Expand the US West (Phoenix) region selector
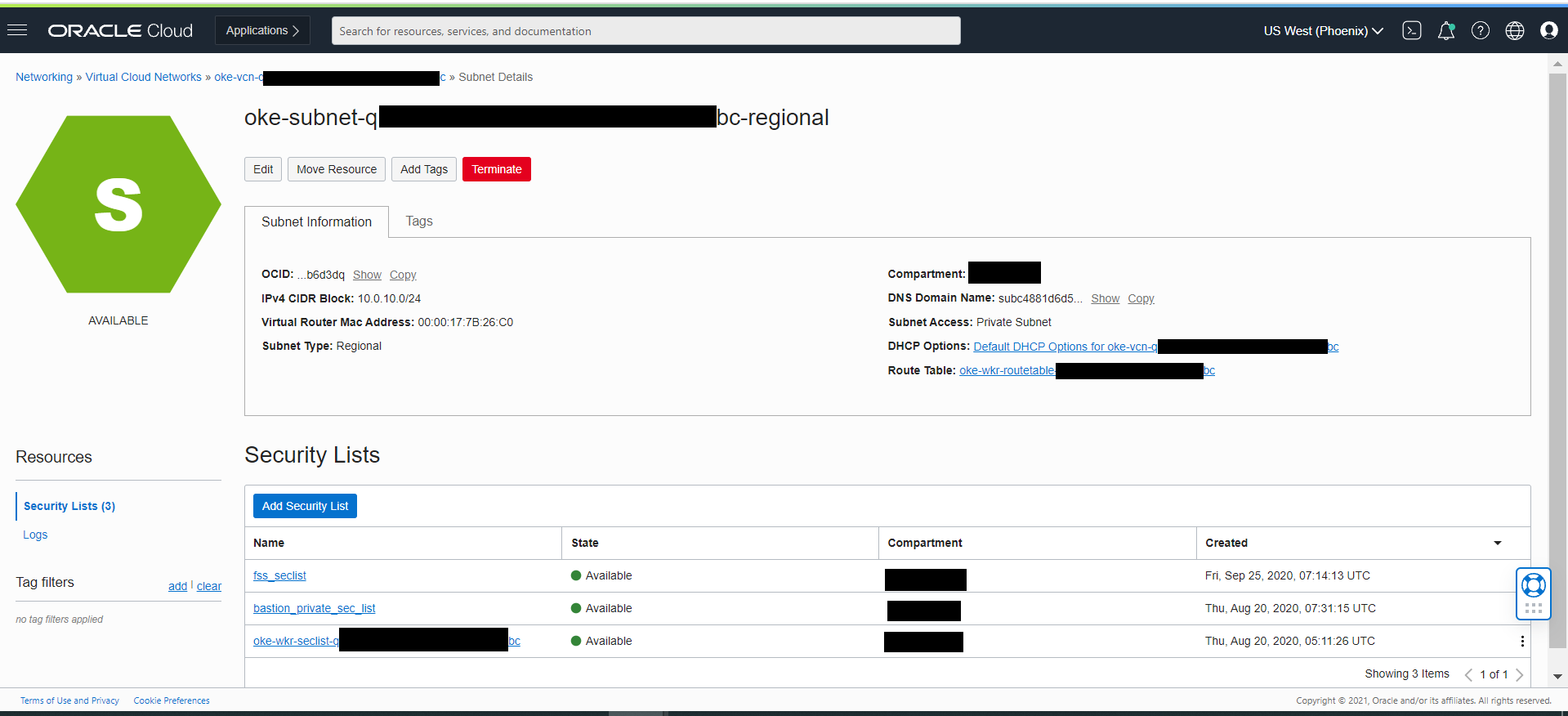Screen dimensions: 1568x716 click(1323, 30)
